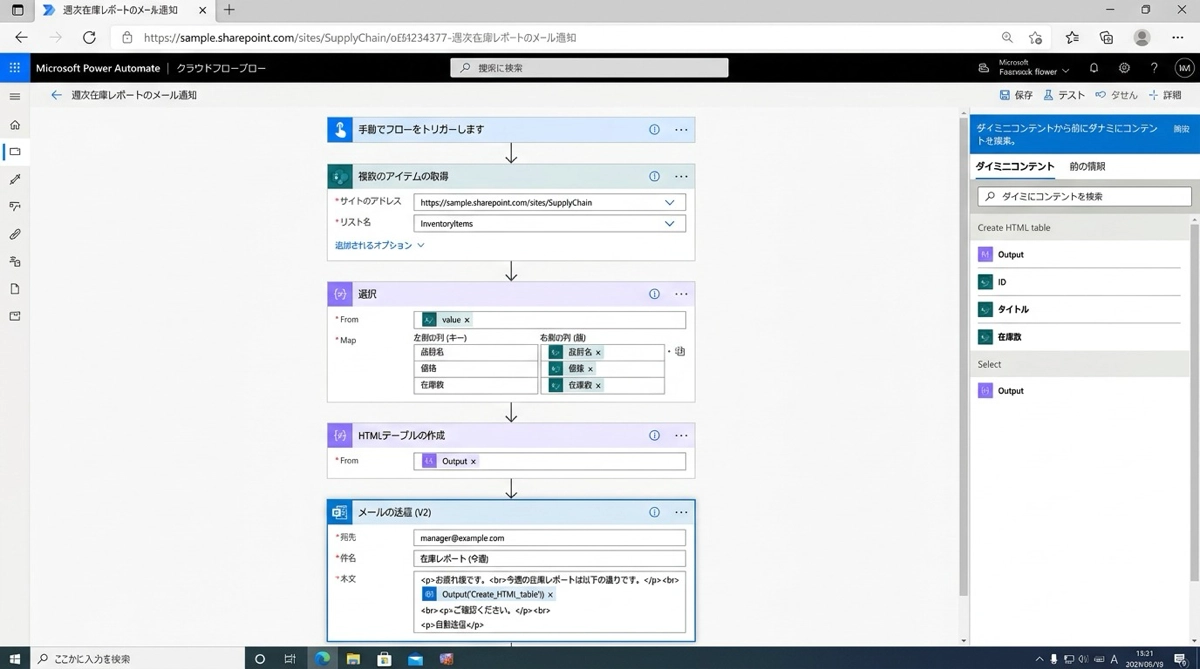Open the notifications bell icon
Viewport: 1200px width, 669px height.
1093,68
